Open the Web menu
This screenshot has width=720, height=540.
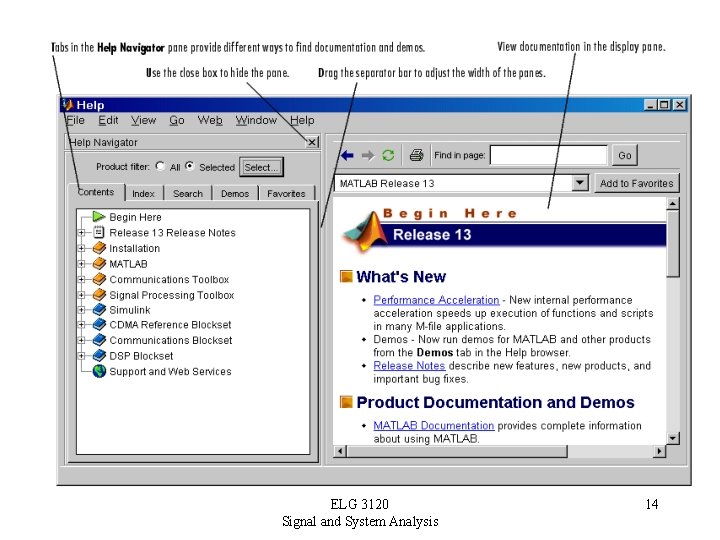click(210, 120)
